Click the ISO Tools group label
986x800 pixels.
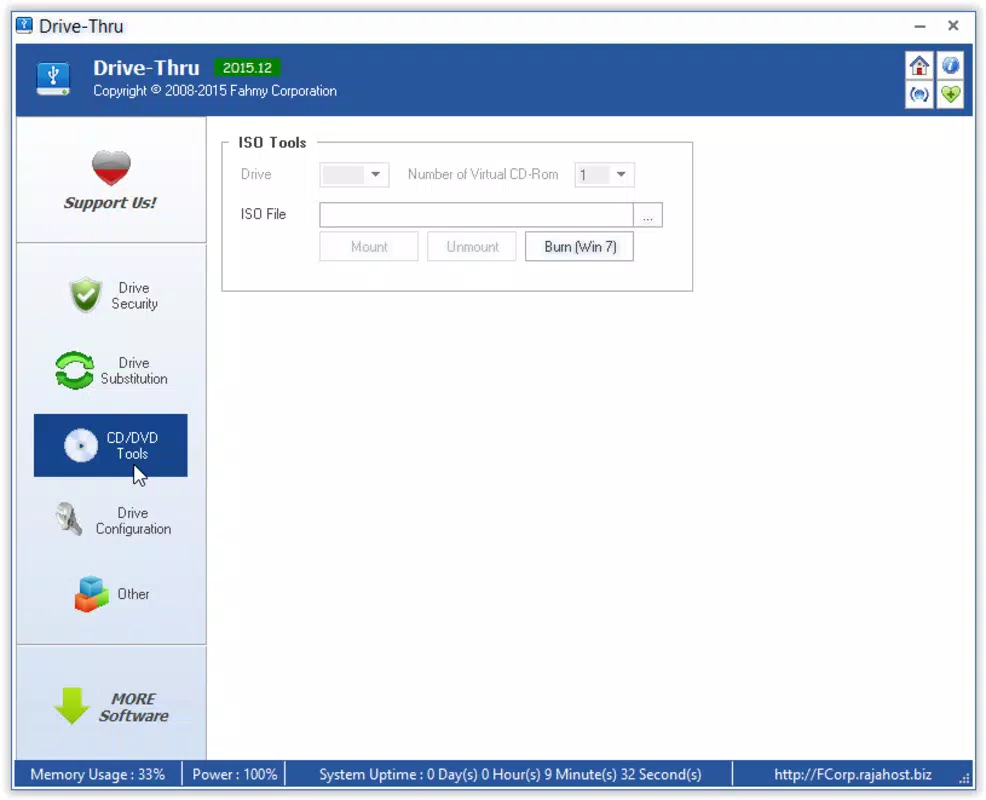pyautogui.click(x=272, y=143)
